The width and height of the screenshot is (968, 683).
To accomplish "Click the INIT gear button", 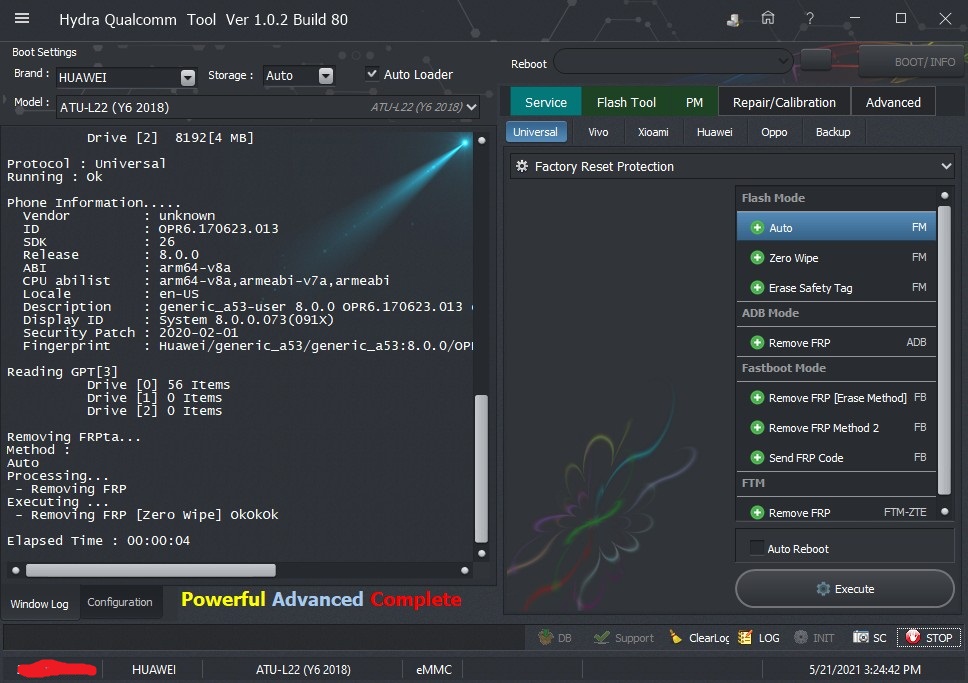I will (814, 637).
